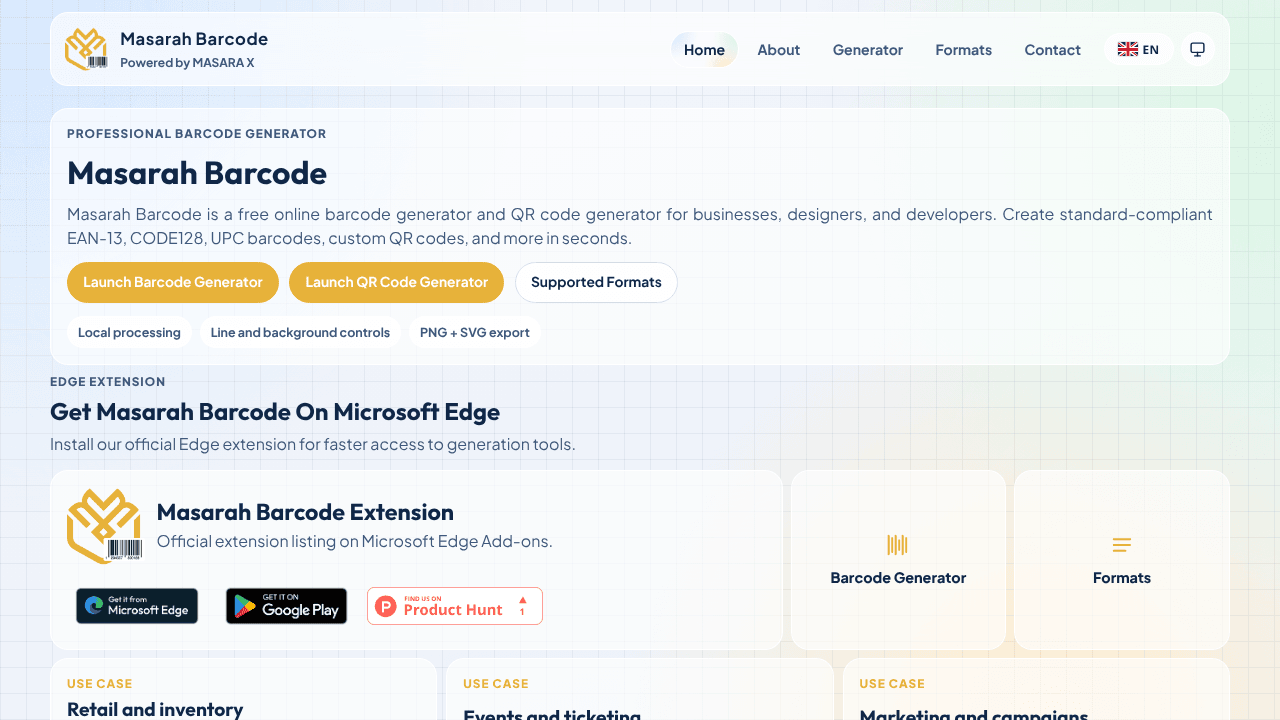This screenshot has height=720, width=1280.
Task: Click the Formats list icon card
Action: tap(1122, 560)
